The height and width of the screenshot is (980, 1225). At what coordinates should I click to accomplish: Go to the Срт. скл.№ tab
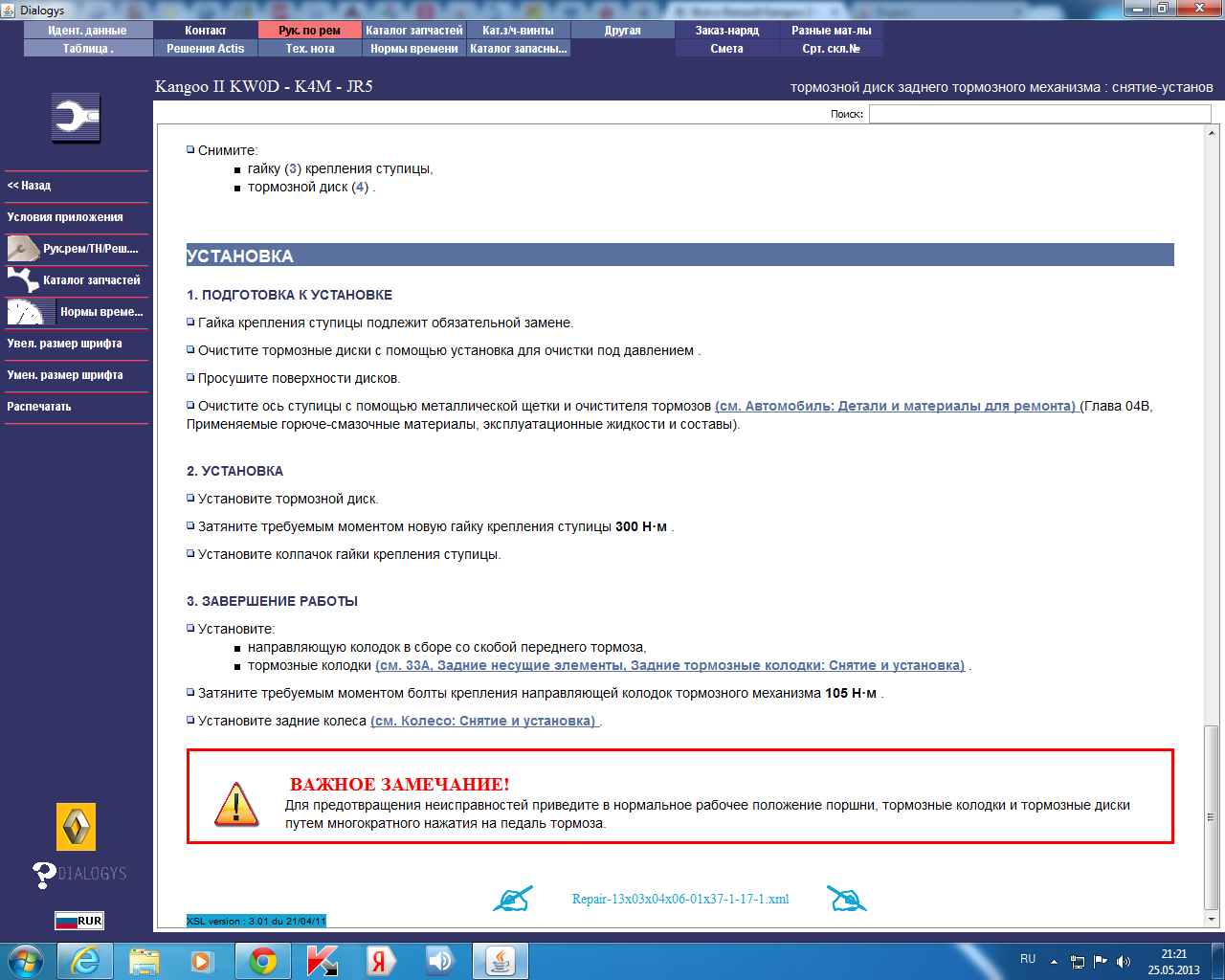pyautogui.click(x=832, y=49)
